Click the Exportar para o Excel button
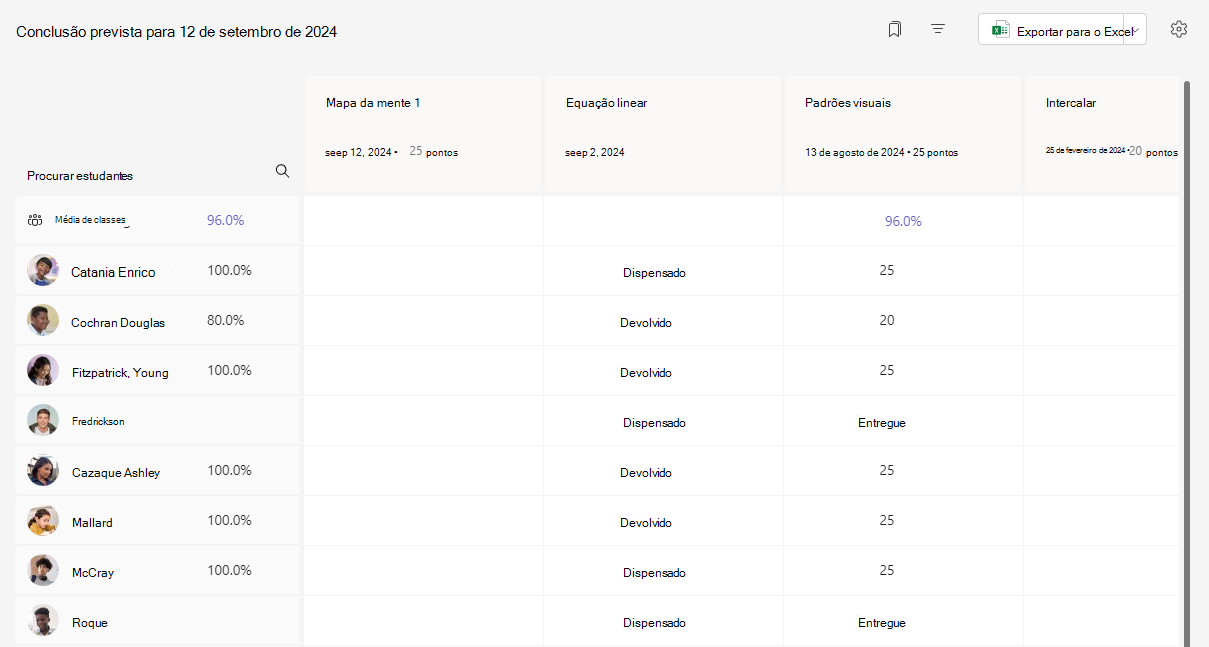1209x647 pixels. click(x=1062, y=30)
